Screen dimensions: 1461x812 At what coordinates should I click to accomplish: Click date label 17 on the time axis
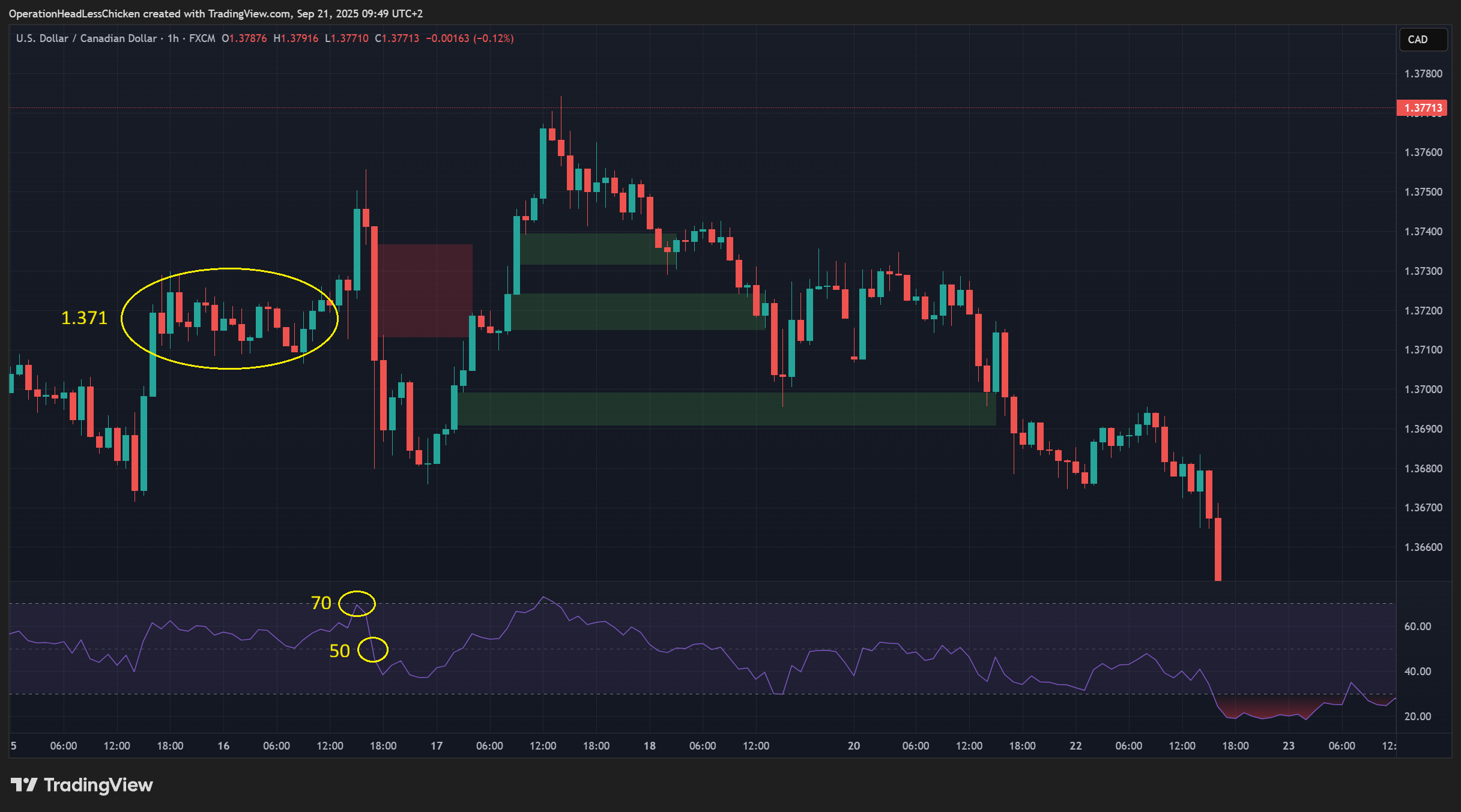(x=437, y=745)
